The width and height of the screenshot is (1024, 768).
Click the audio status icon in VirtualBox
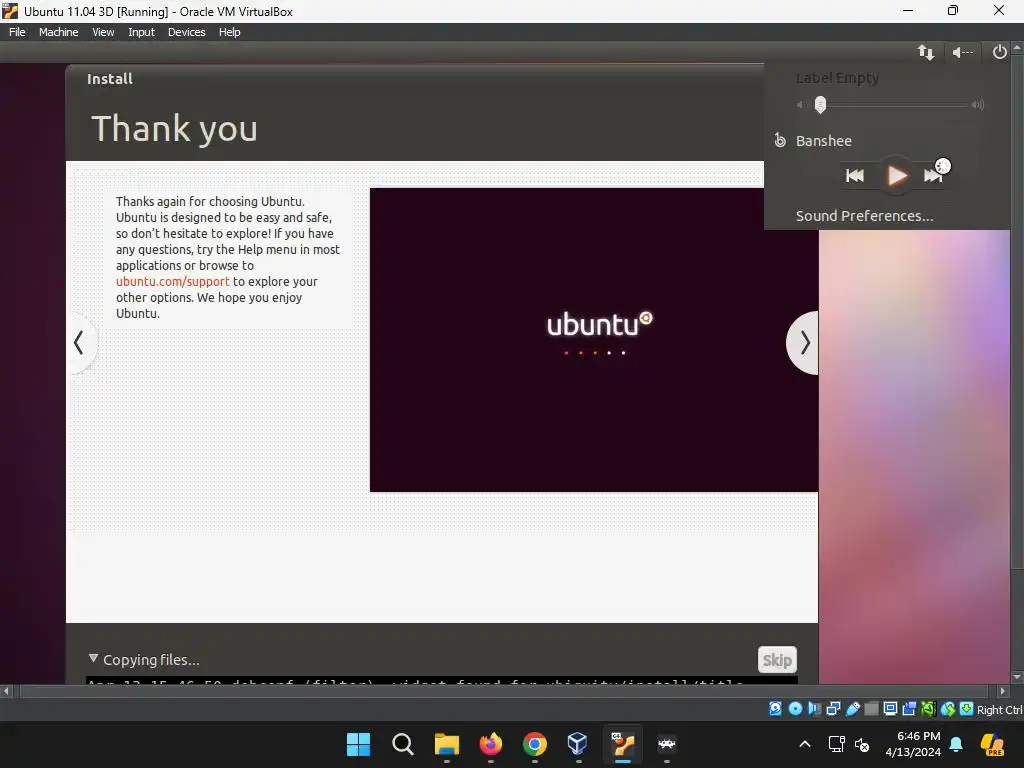coord(814,709)
